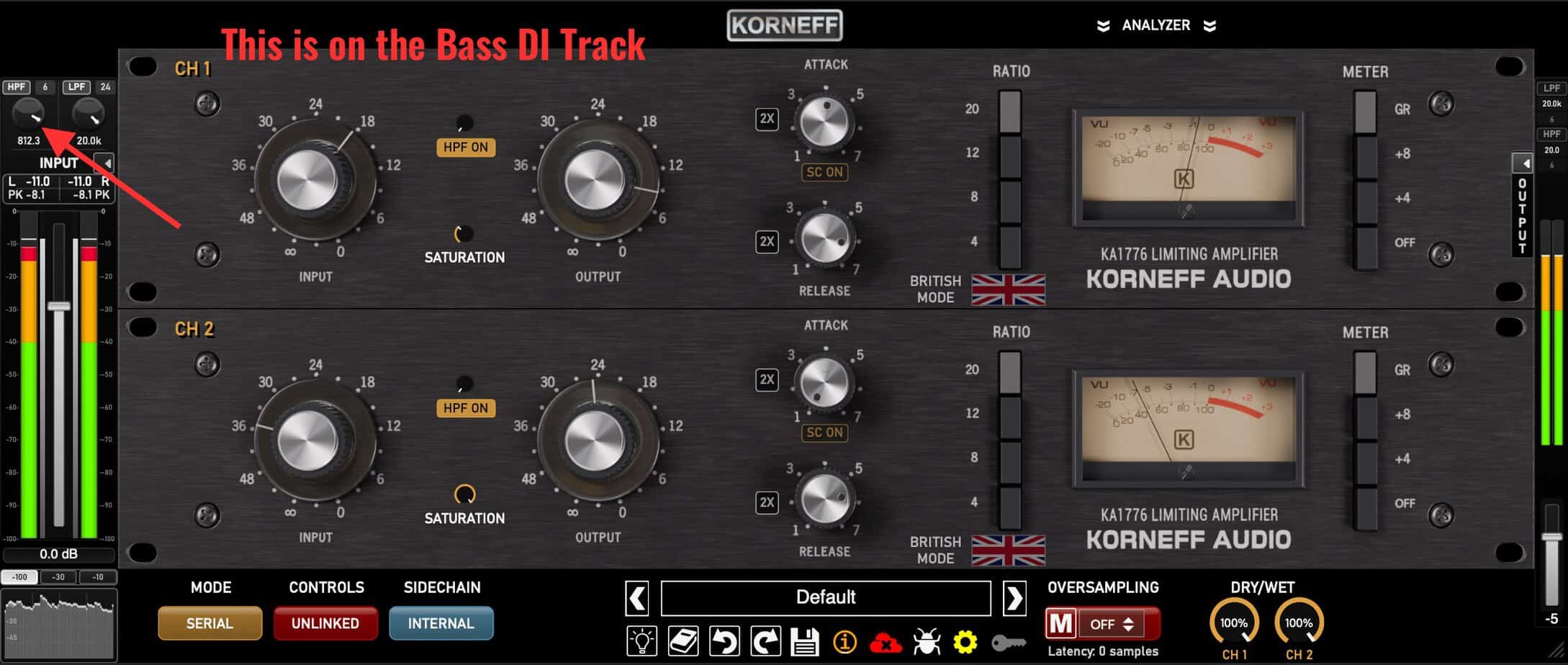Select CH 1 meter GR button
This screenshot has height=665, width=1568.
click(1365, 111)
